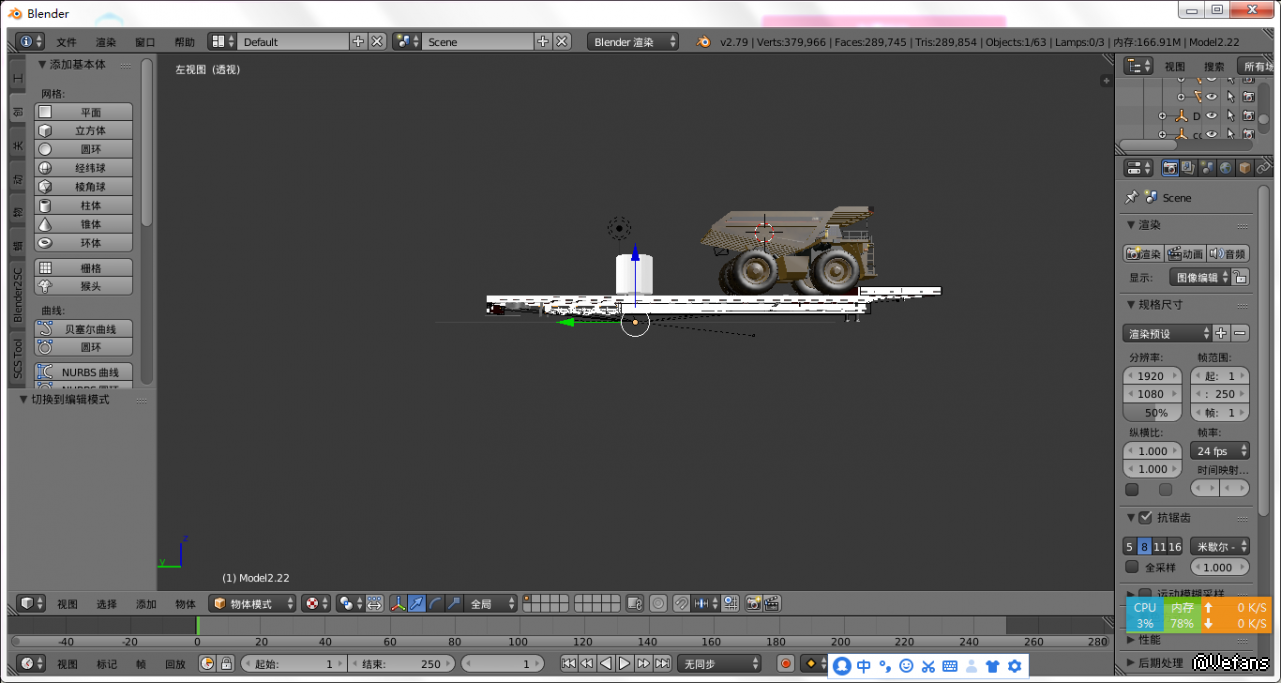Image resolution: width=1281 pixels, height=683 pixels.
Task: Add a 立方体 cube mesh
Action: coord(84,131)
